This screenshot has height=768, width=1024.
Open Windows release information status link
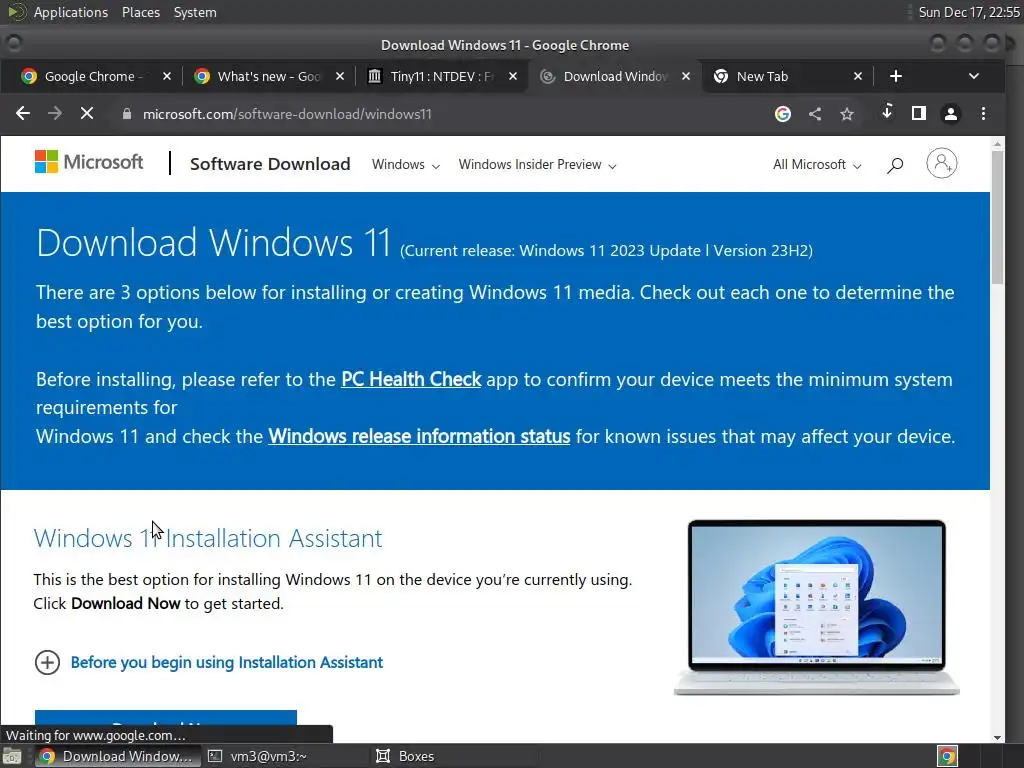[419, 436]
